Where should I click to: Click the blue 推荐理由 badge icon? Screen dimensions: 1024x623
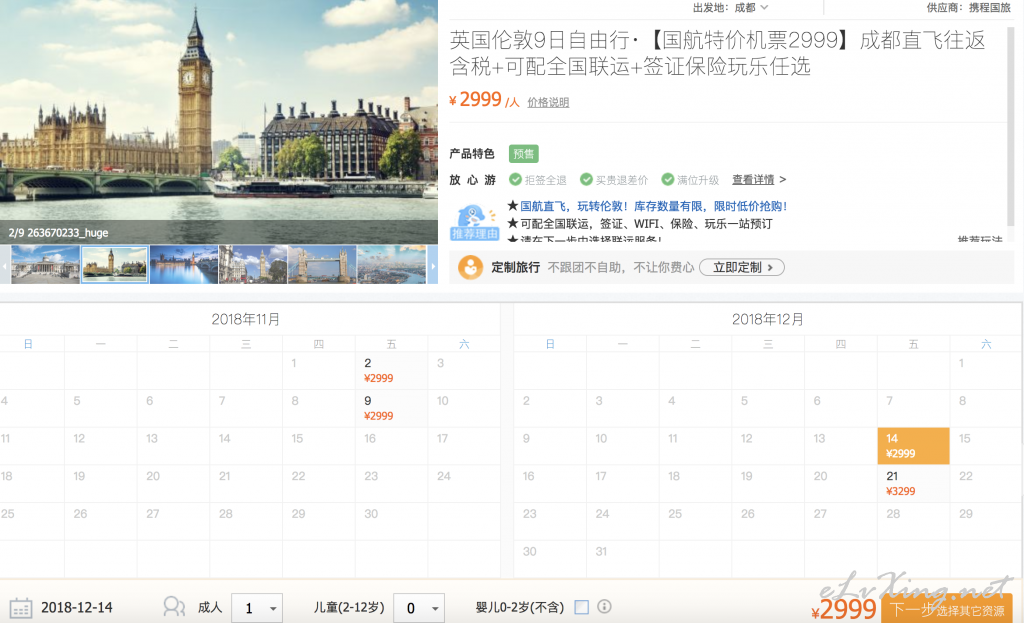coord(475,223)
